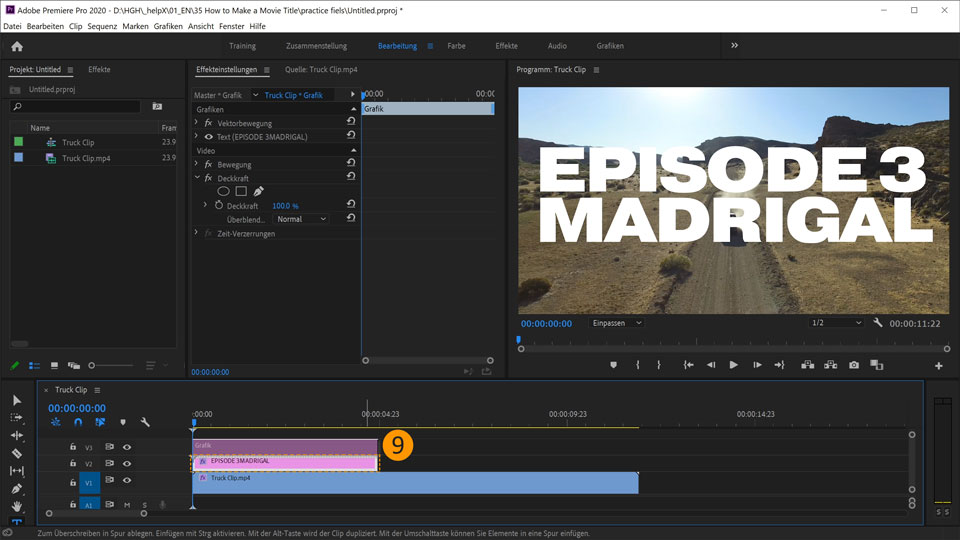960x540 pixels.
Task: Click Lift button in Program Monitor
Action: pos(808,365)
